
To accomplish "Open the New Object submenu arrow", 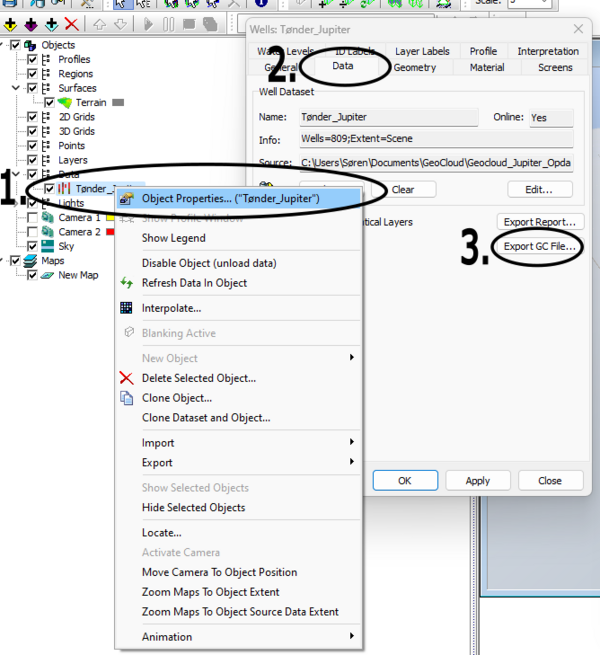I will tap(352, 358).
